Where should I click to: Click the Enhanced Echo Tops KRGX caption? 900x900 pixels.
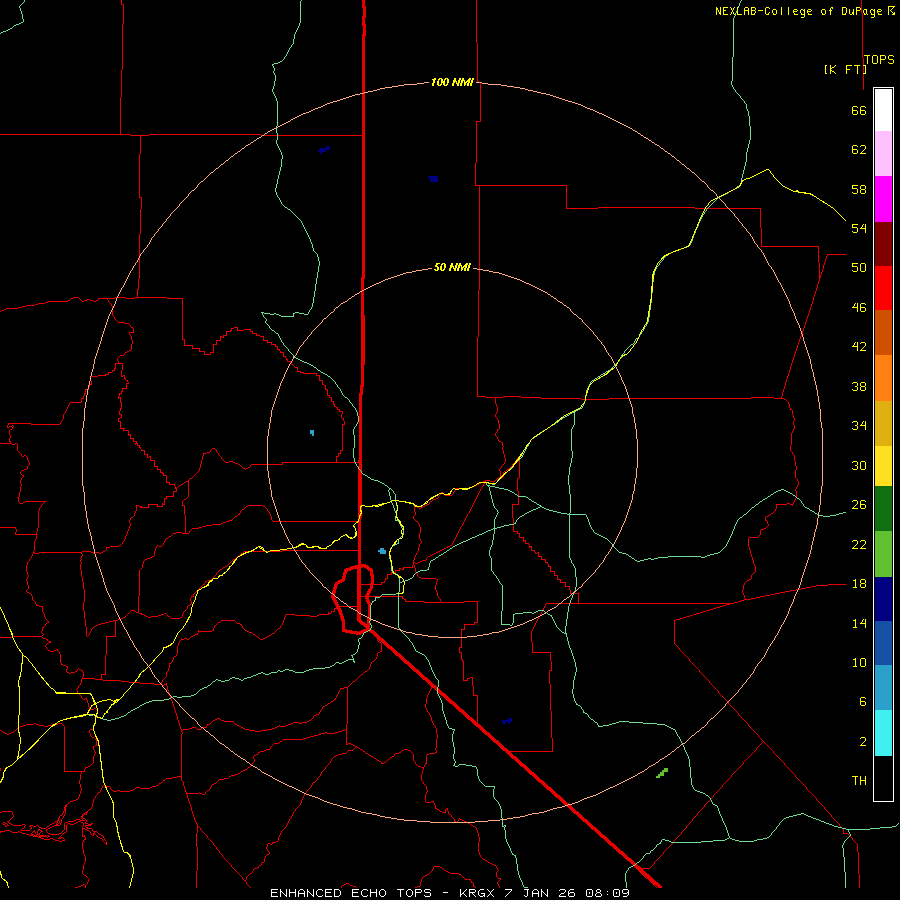point(449,893)
